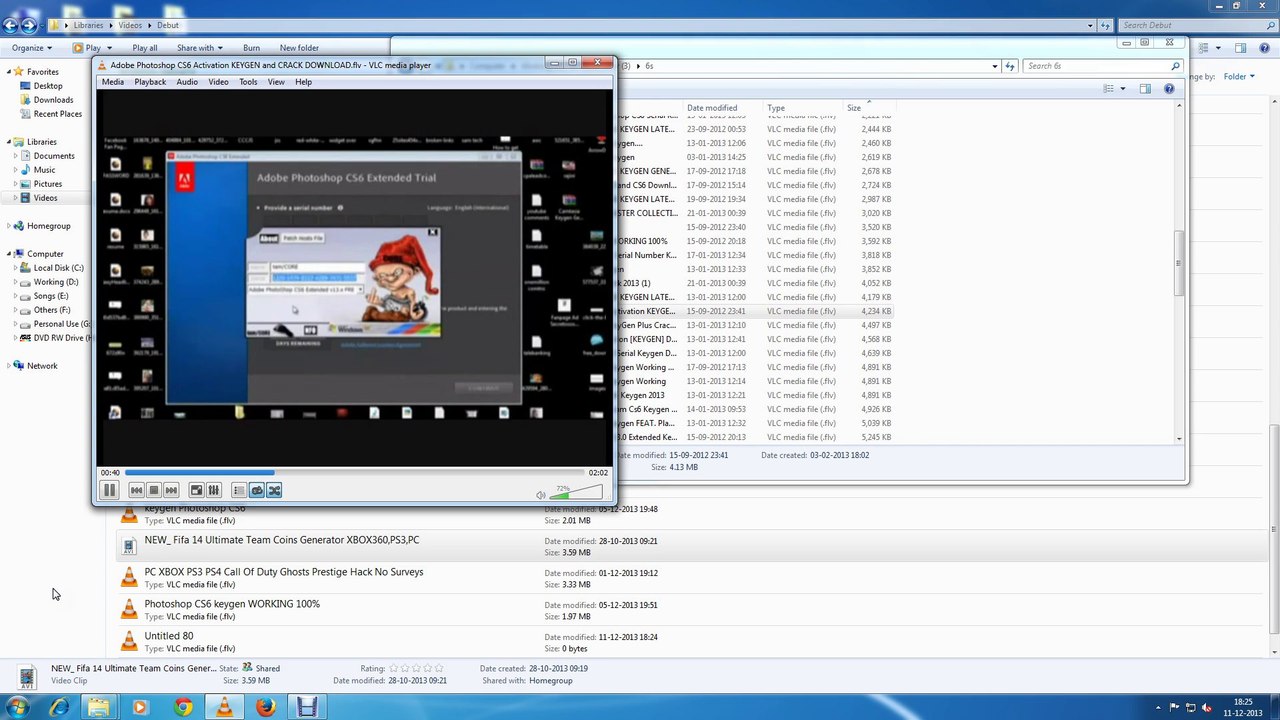
Task: Toggle VLC shuffle random playback
Action: [x=274, y=490]
